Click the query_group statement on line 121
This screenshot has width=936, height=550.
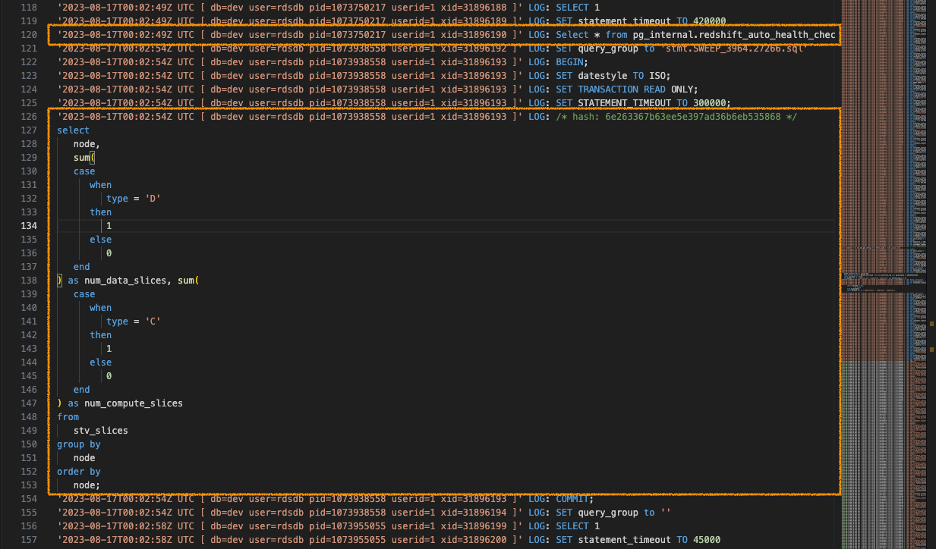pyautogui.click(x=681, y=48)
